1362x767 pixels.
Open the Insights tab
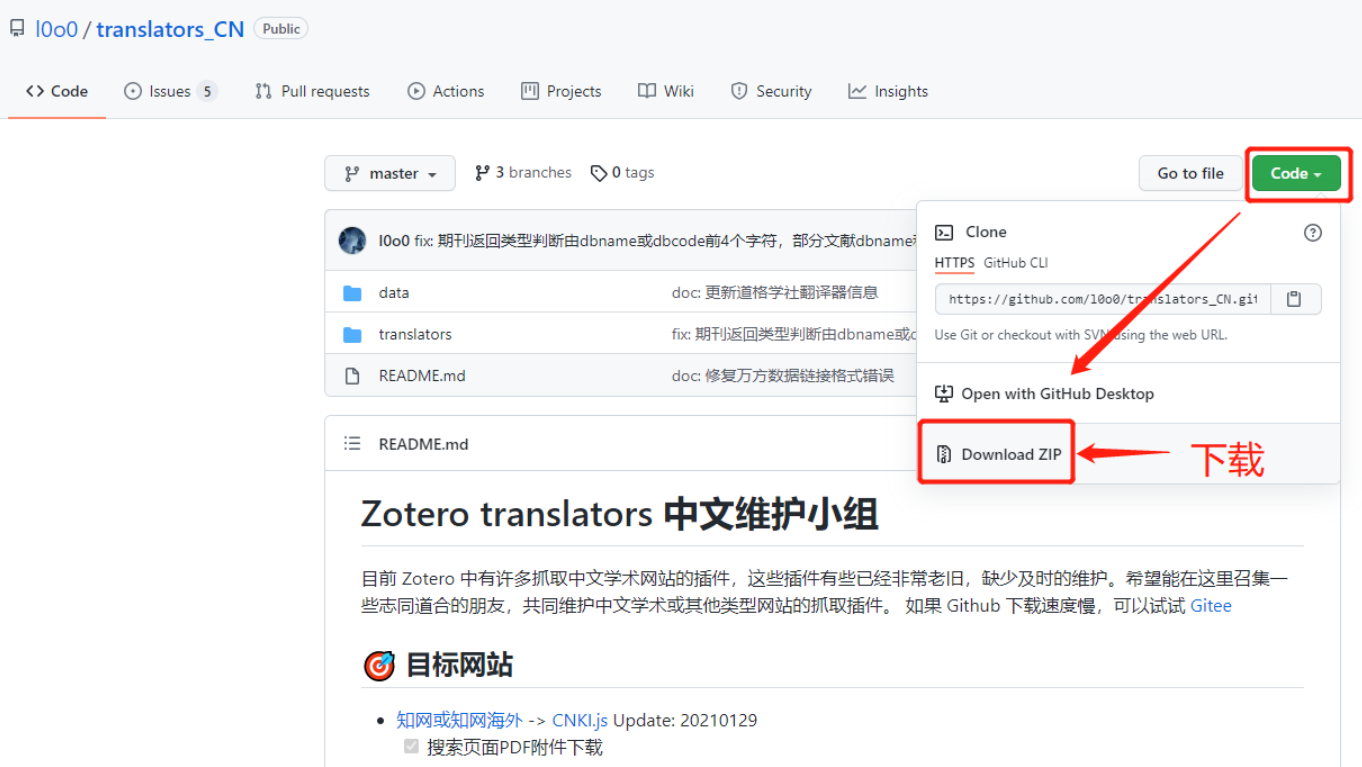(x=888, y=91)
